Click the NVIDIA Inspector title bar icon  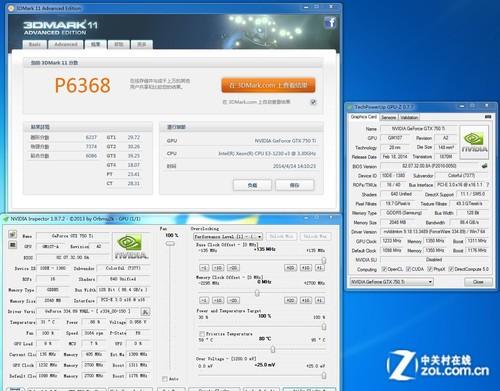6,219
